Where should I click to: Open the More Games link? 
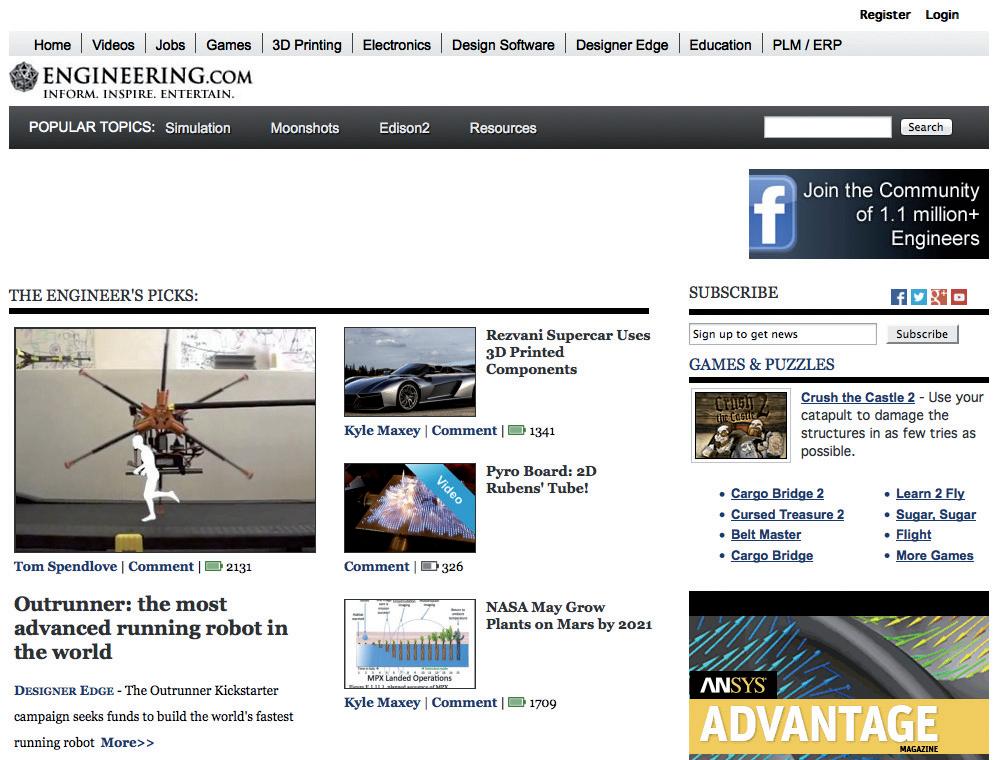click(934, 555)
